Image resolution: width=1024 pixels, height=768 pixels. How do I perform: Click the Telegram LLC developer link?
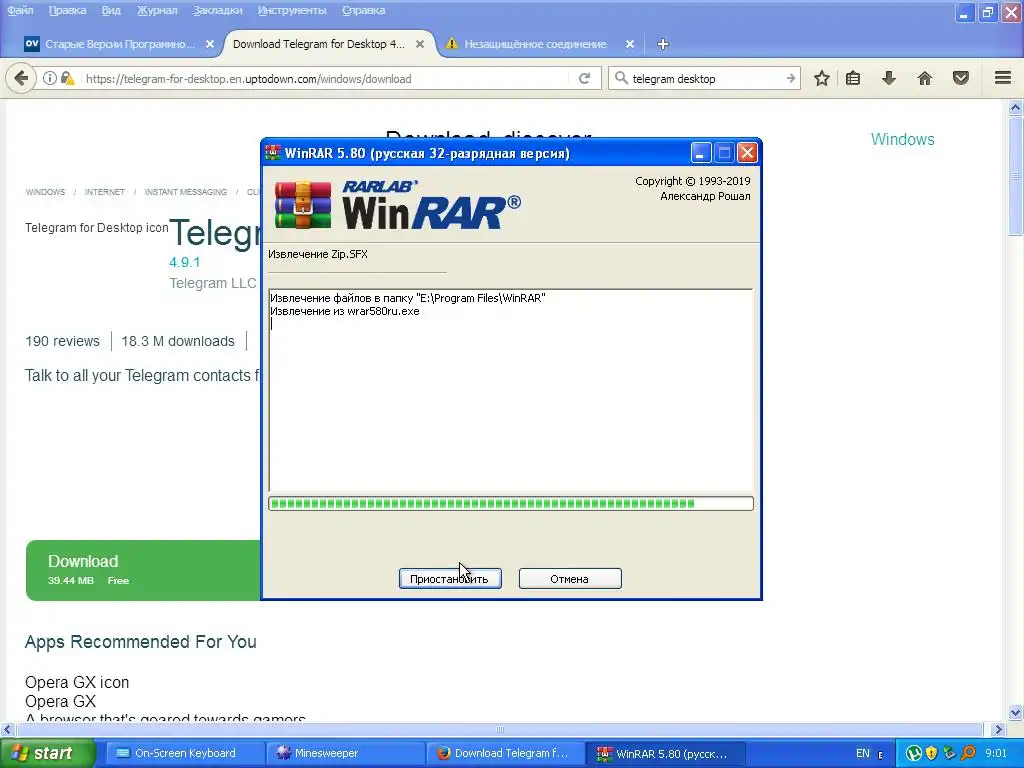click(213, 283)
